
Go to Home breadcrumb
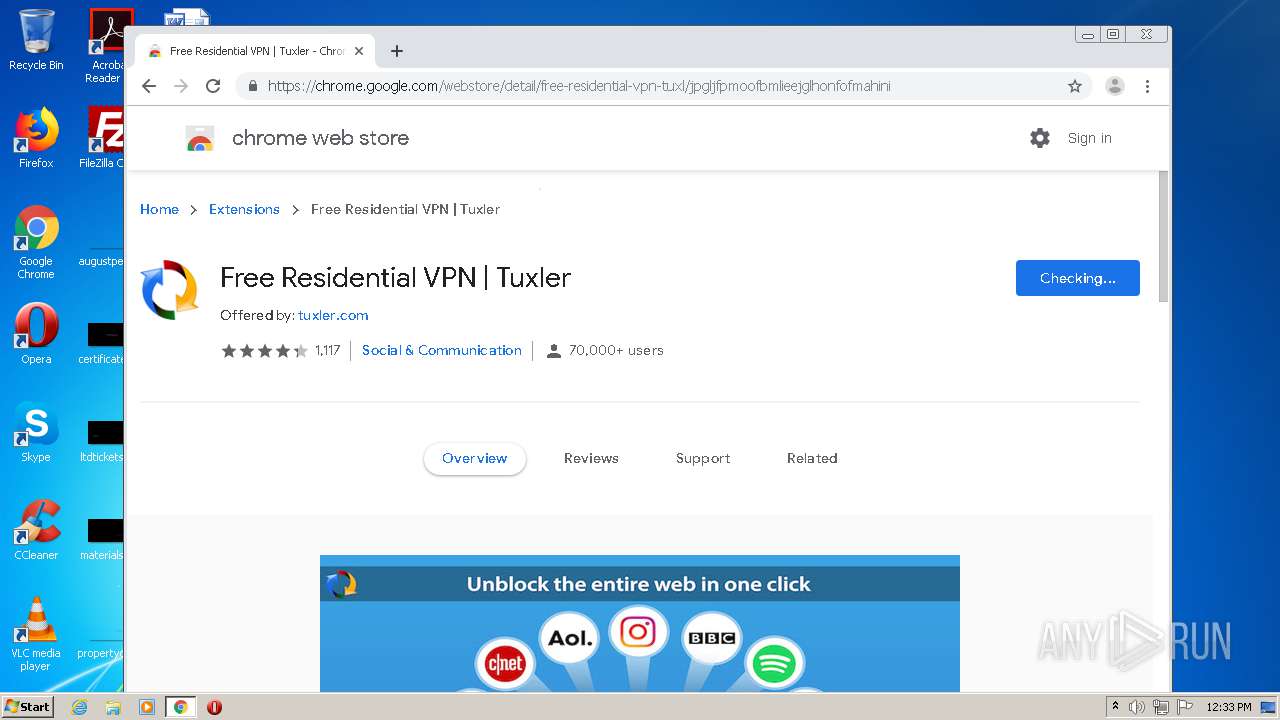(159, 209)
